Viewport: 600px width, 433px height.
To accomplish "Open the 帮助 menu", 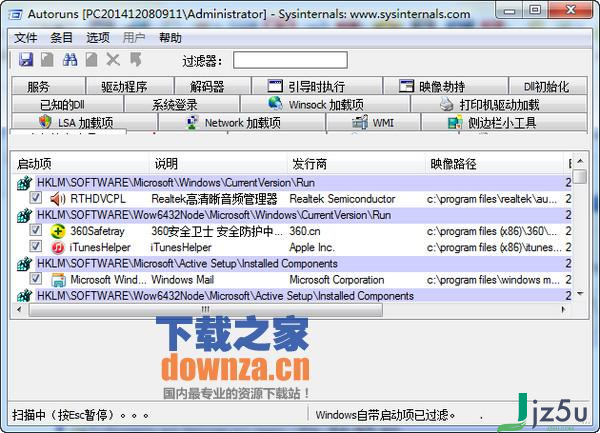I will click(x=170, y=38).
